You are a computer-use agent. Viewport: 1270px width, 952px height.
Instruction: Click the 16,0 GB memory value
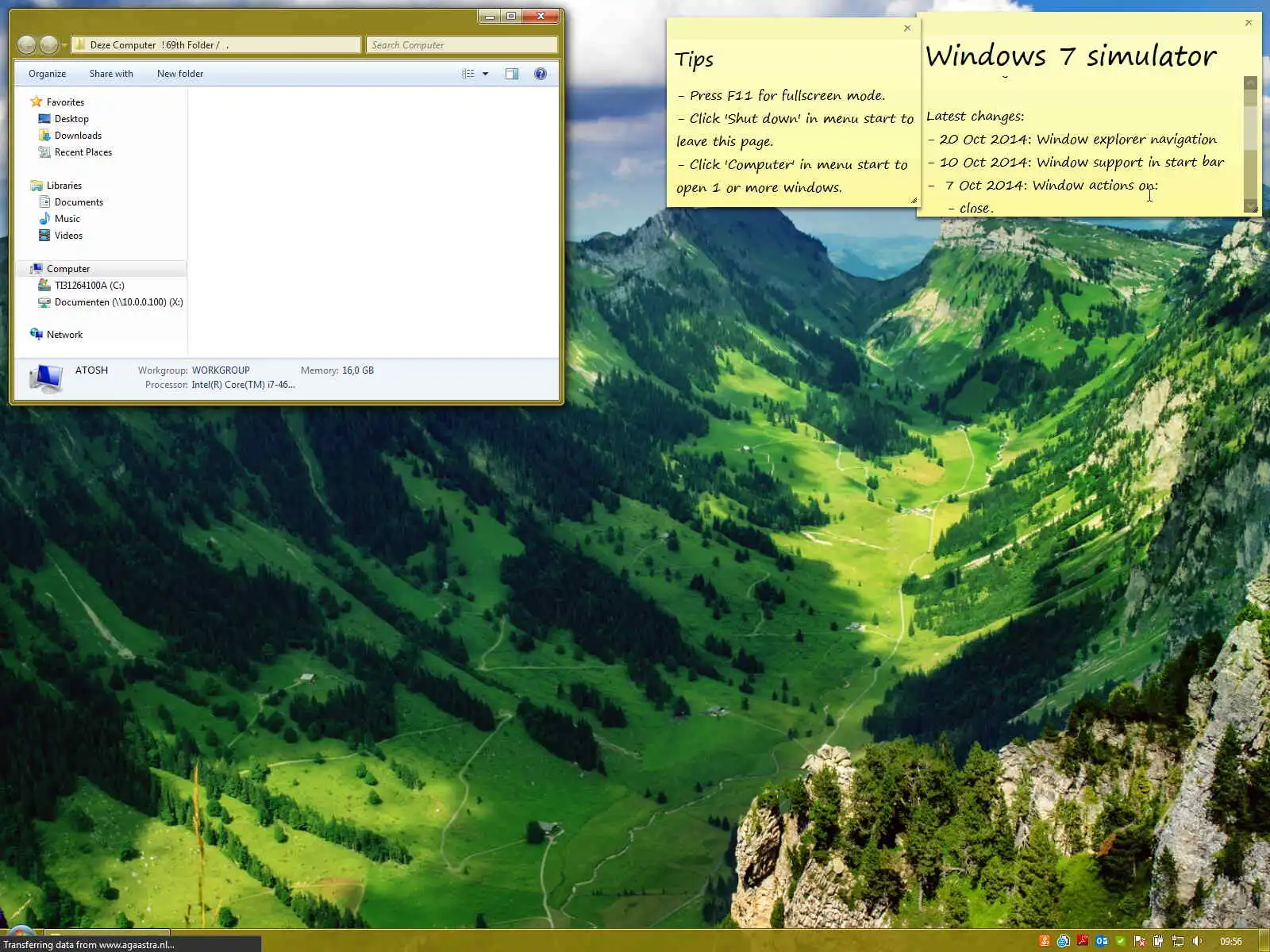point(358,370)
